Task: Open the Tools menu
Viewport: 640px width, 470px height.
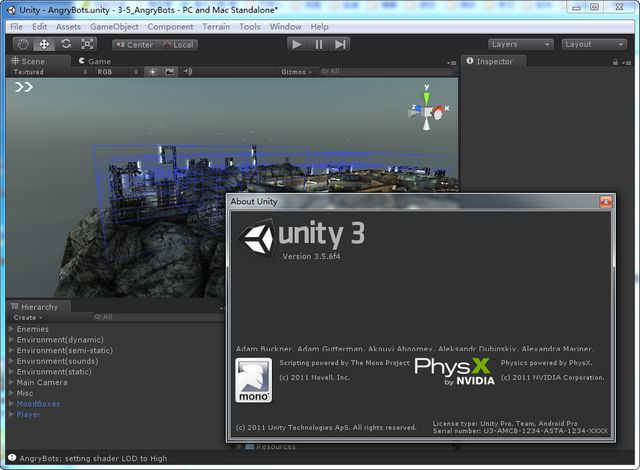Action: [x=249, y=27]
